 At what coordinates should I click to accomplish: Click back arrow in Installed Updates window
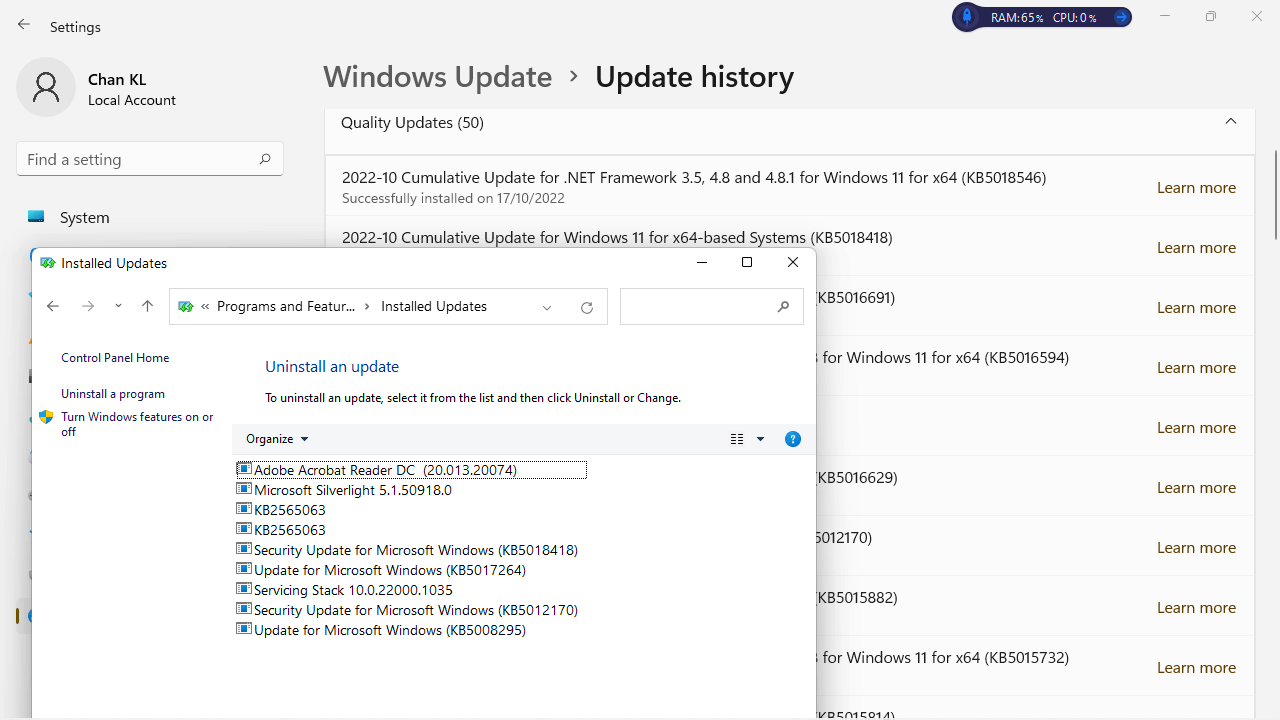(x=53, y=307)
